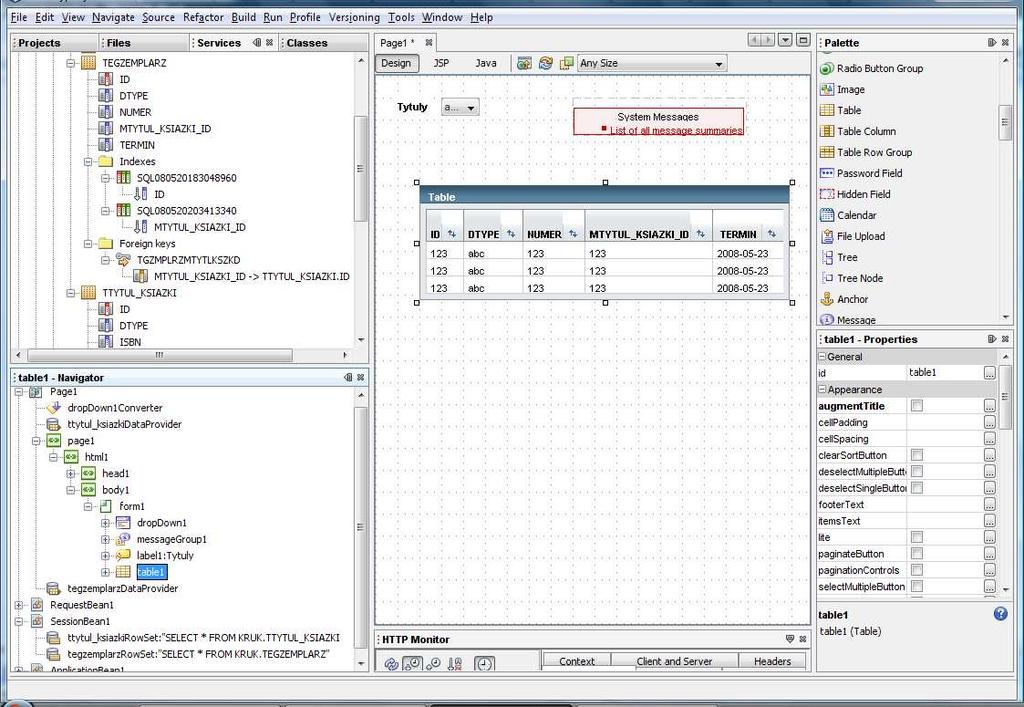Image resolution: width=1024 pixels, height=707 pixels.
Task: Click the Navigator vertical scrollbar
Action: [360, 527]
